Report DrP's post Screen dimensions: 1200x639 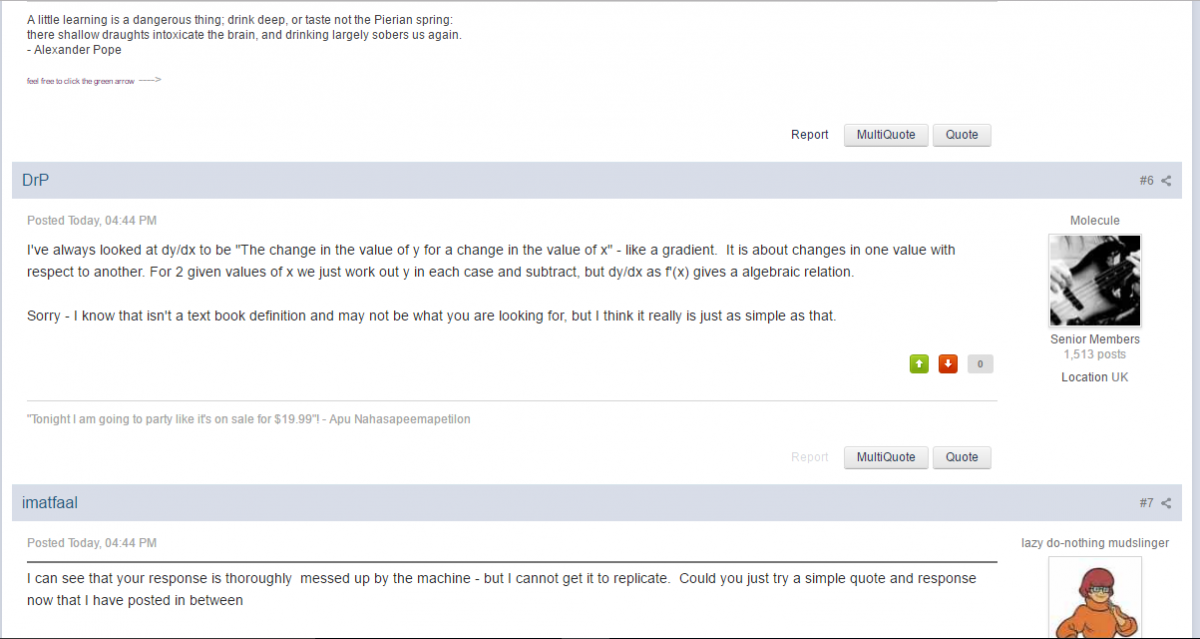click(x=809, y=457)
